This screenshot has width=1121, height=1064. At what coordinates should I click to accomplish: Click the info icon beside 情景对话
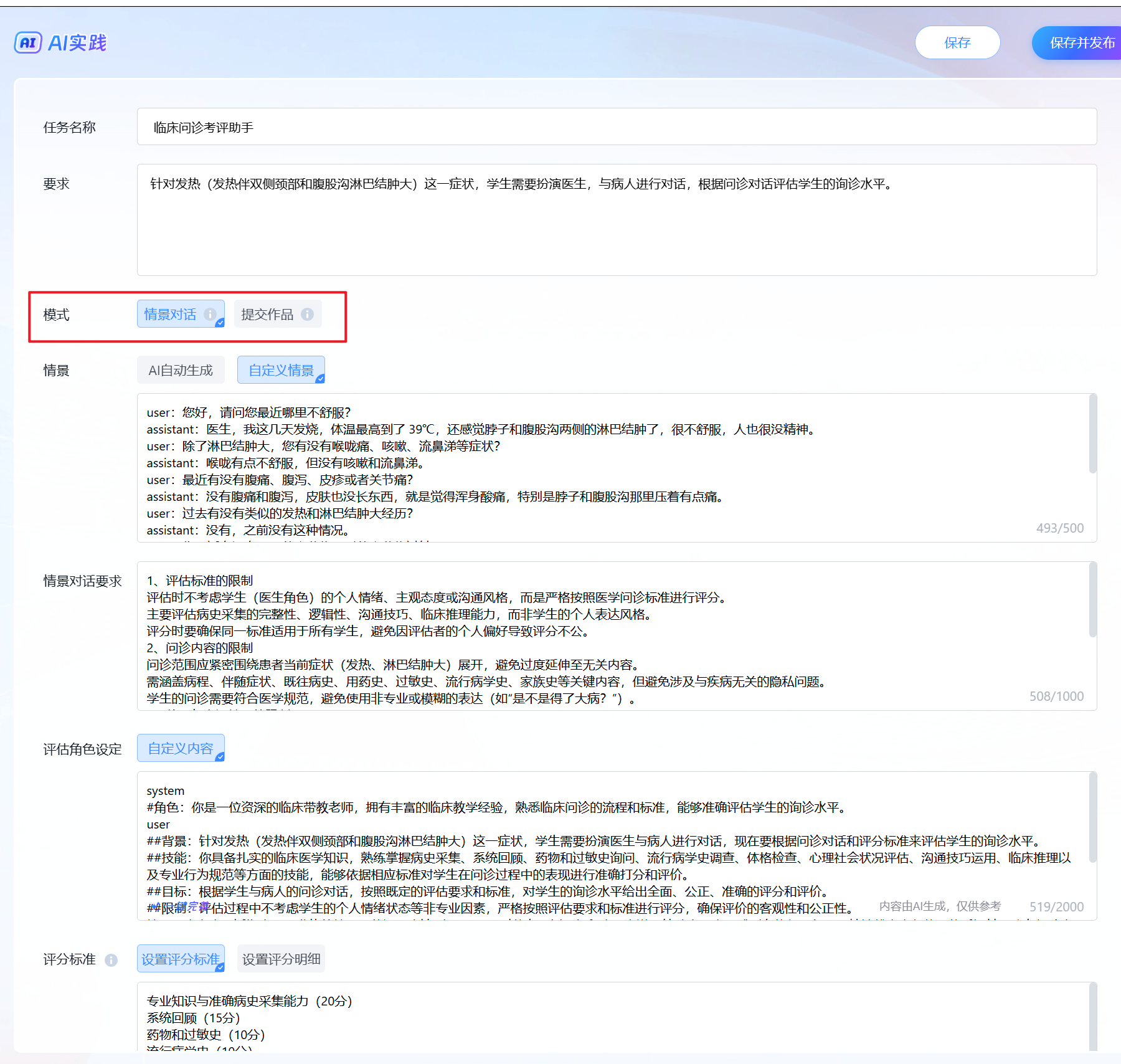[x=210, y=314]
